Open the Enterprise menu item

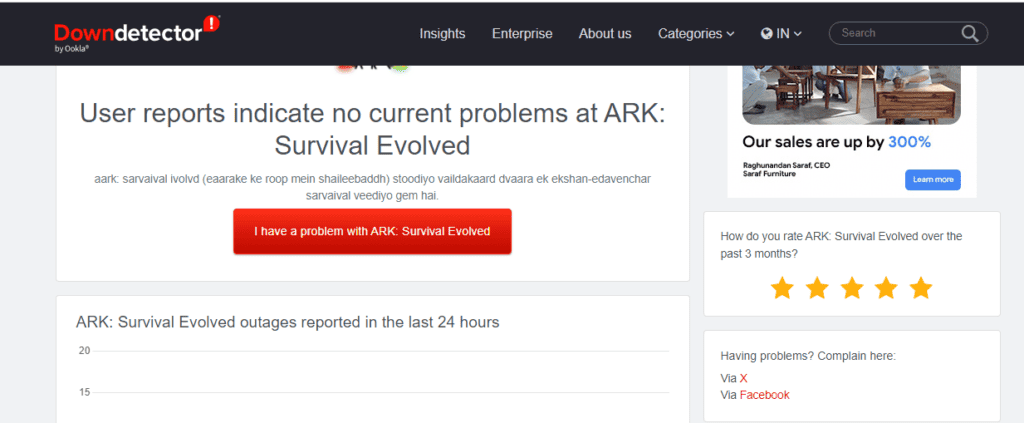click(x=522, y=33)
